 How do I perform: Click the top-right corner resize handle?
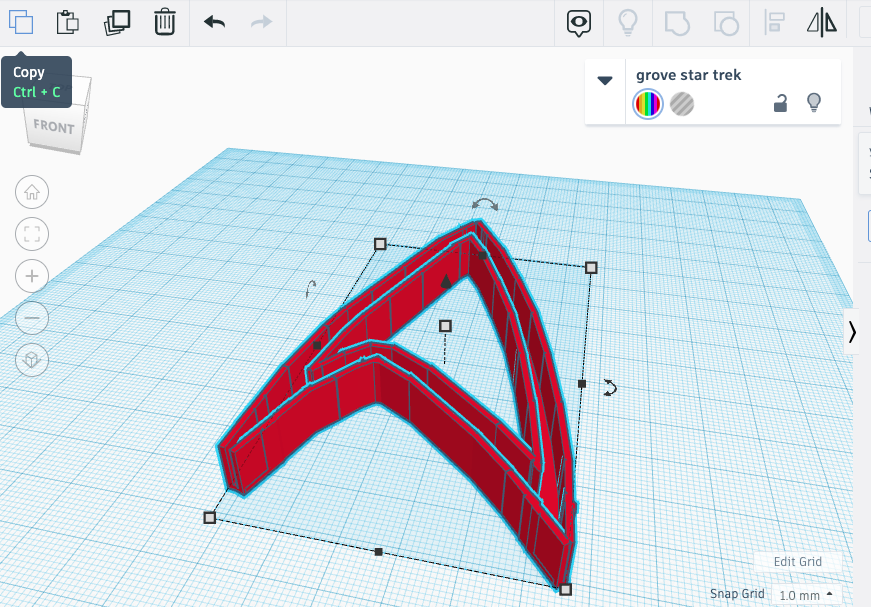[x=591, y=268]
